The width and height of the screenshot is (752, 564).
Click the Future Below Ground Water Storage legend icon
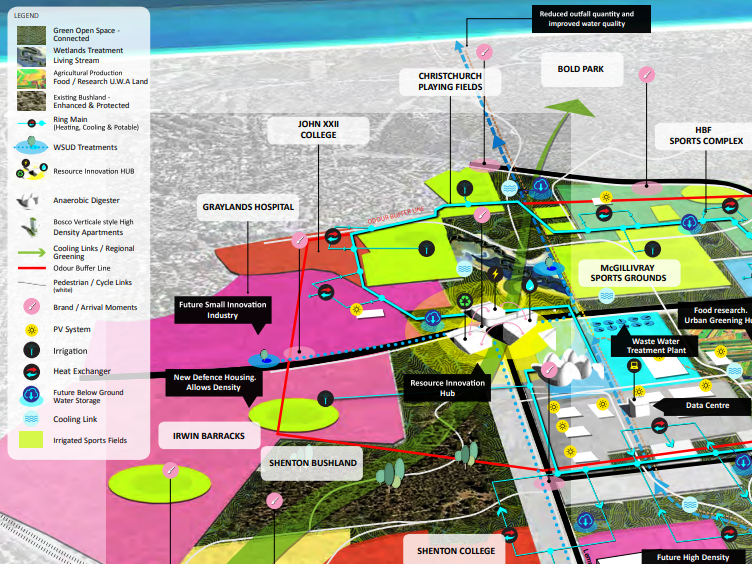(x=32, y=395)
